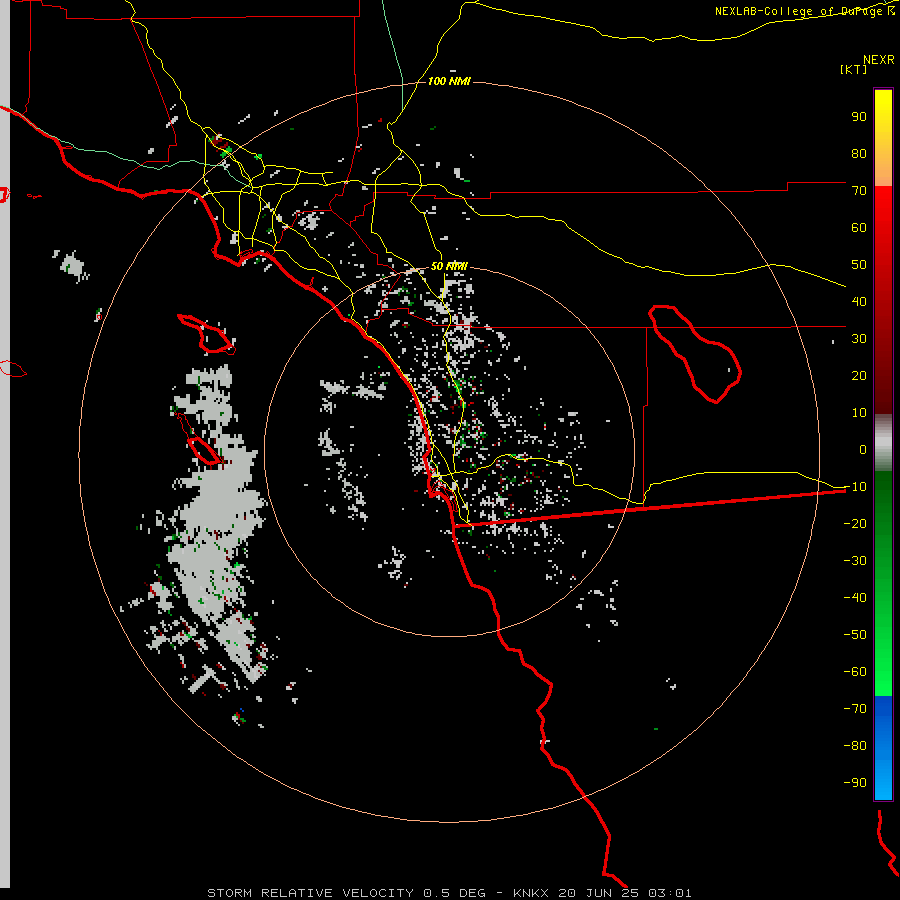Click the Salton Sea outline on the map
Viewport: 900px width, 900px height.
click(694, 352)
